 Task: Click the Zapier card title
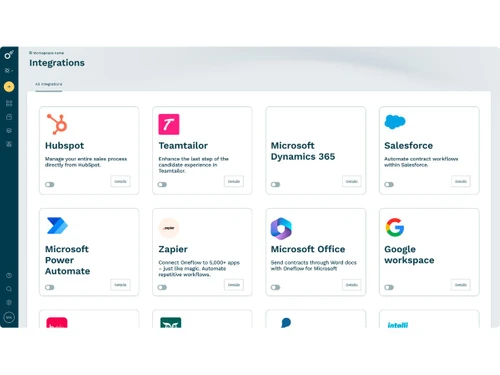tap(173, 249)
